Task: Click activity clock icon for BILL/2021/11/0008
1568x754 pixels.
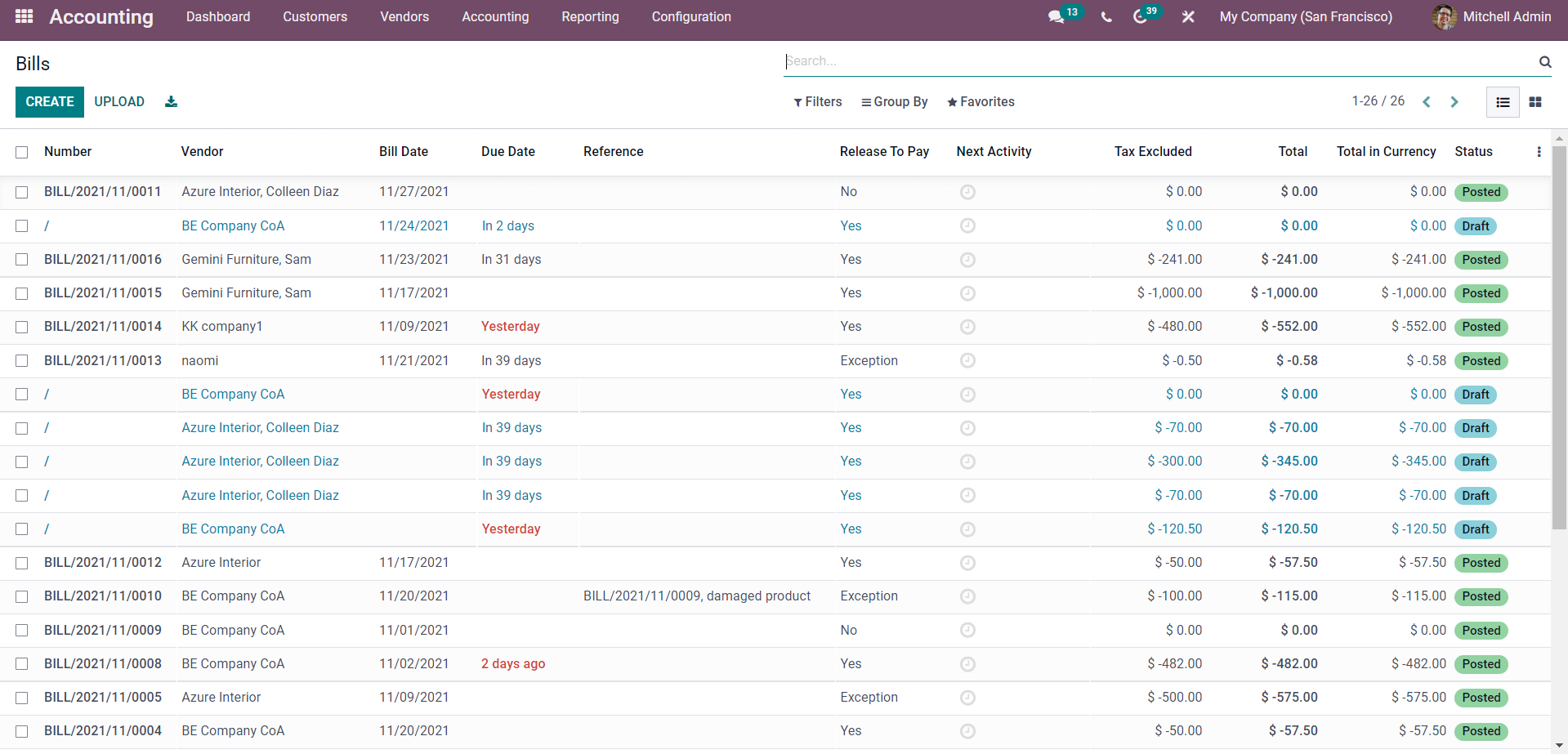Action: (967, 664)
